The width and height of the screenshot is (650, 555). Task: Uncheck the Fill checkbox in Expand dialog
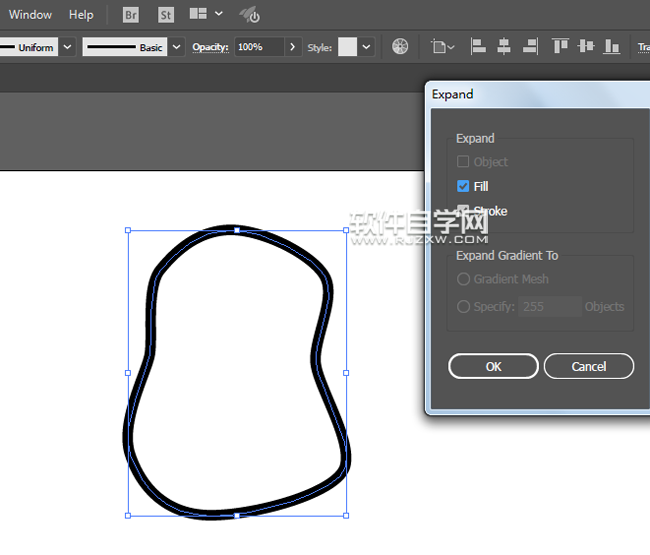pos(463,186)
